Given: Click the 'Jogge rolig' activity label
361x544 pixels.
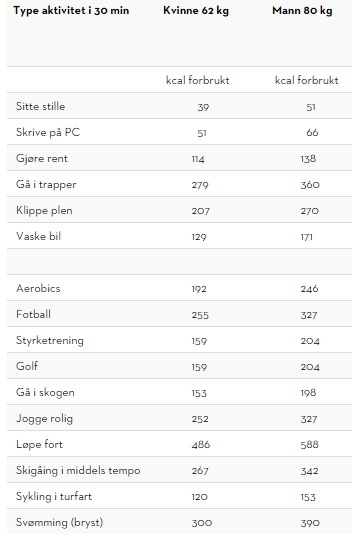Looking at the screenshot, I should pos(44,419).
